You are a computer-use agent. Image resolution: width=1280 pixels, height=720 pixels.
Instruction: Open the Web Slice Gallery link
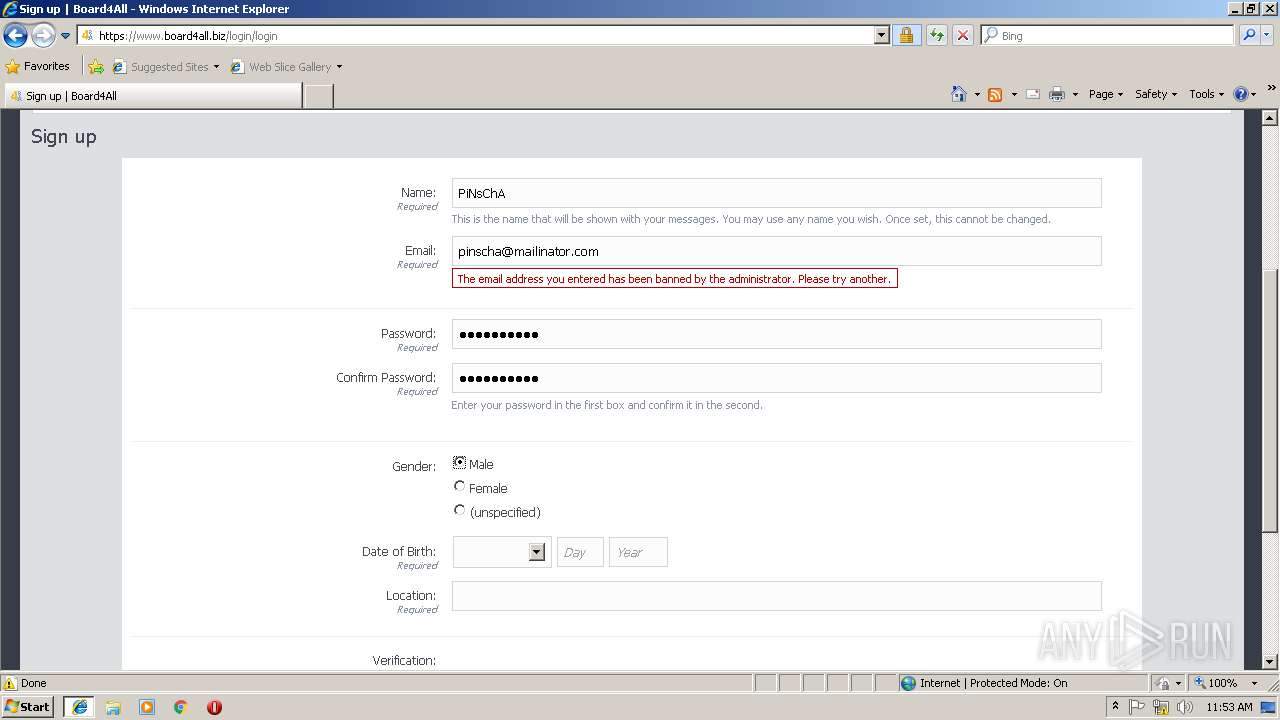287,67
